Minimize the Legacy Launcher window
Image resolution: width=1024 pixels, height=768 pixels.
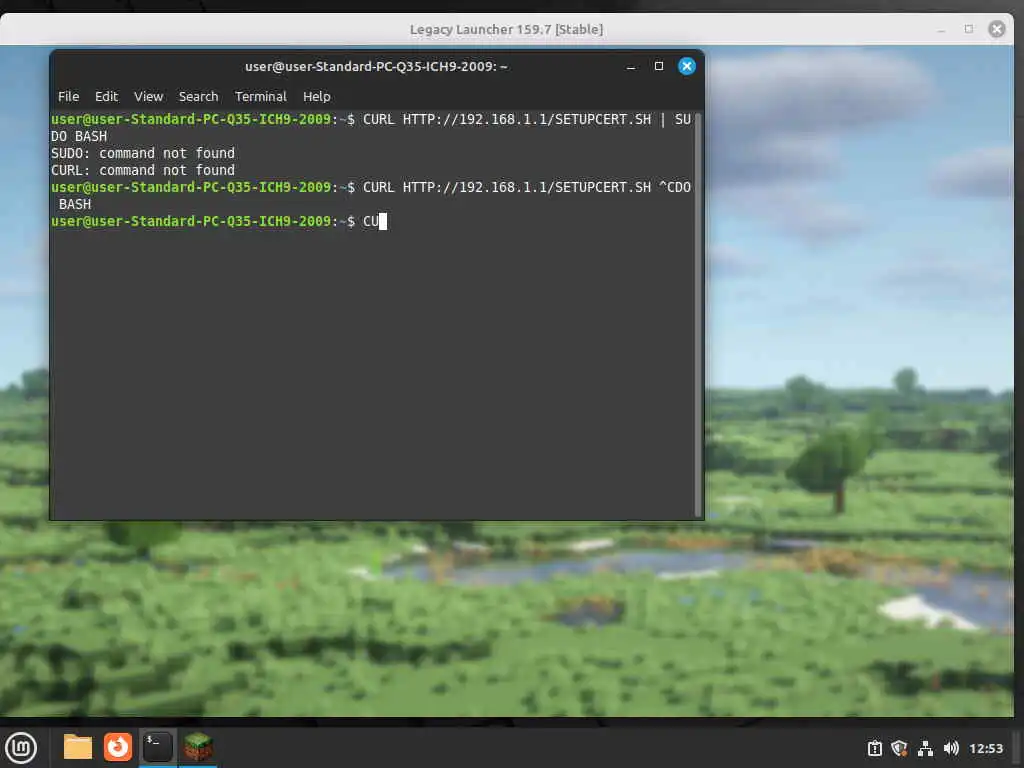(941, 29)
